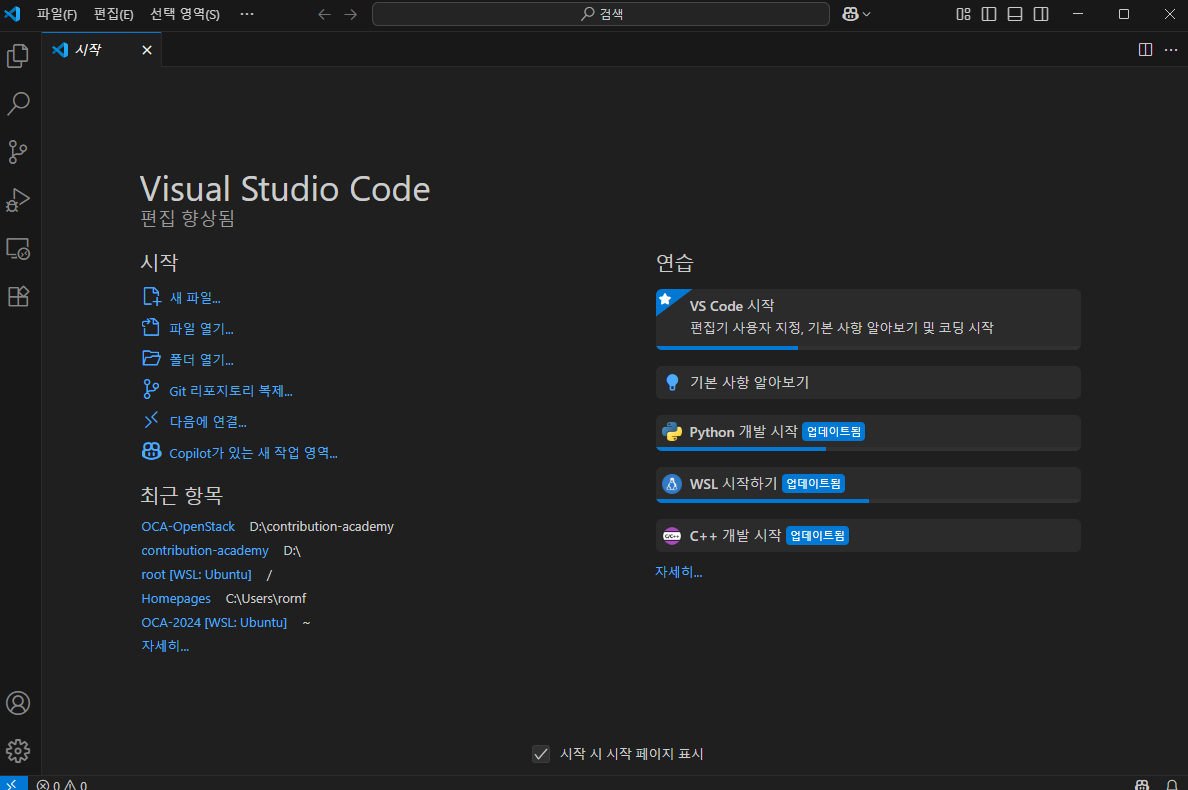
Task: Toggle the secondary side bar
Action: click(1041, 14)
